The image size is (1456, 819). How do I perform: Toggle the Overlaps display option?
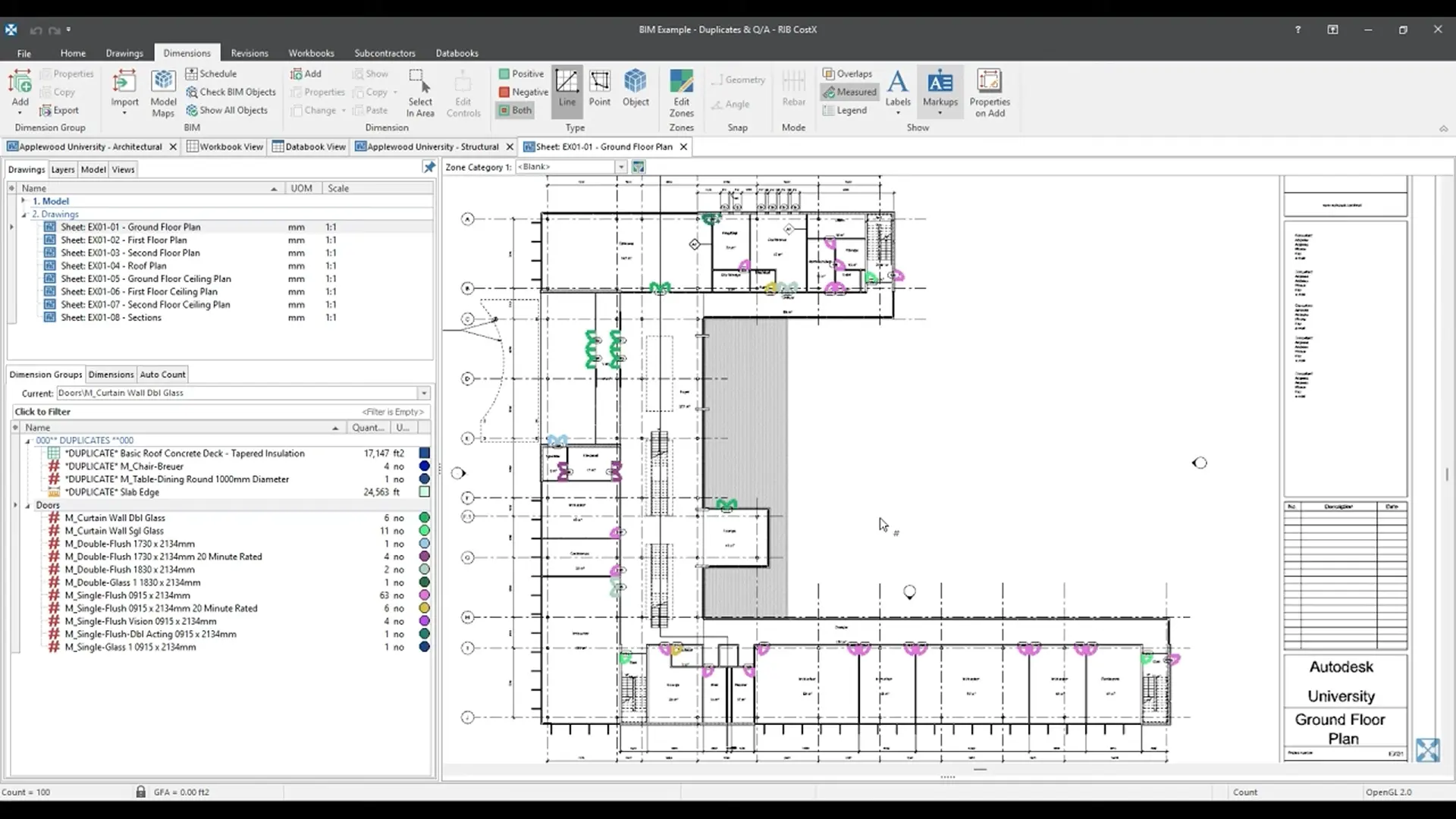[x=847, y=74]
